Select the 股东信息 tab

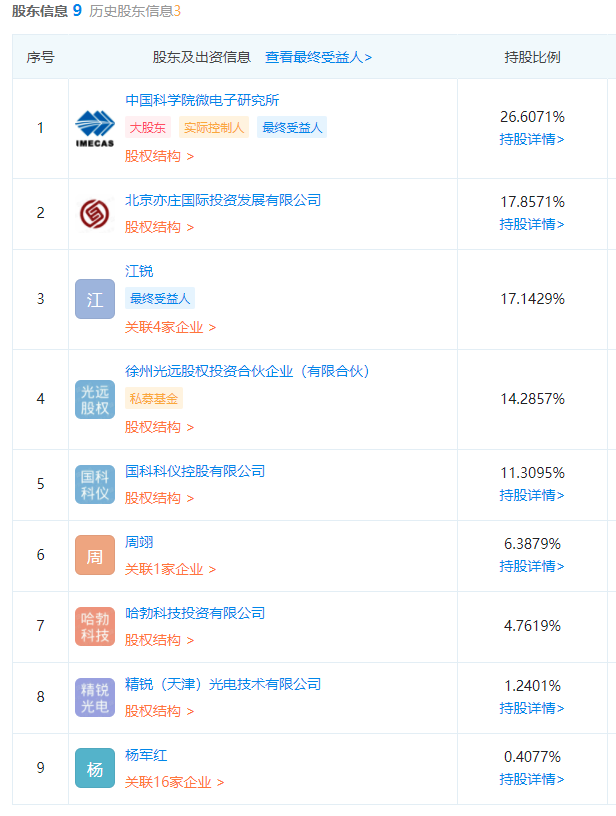40,11
